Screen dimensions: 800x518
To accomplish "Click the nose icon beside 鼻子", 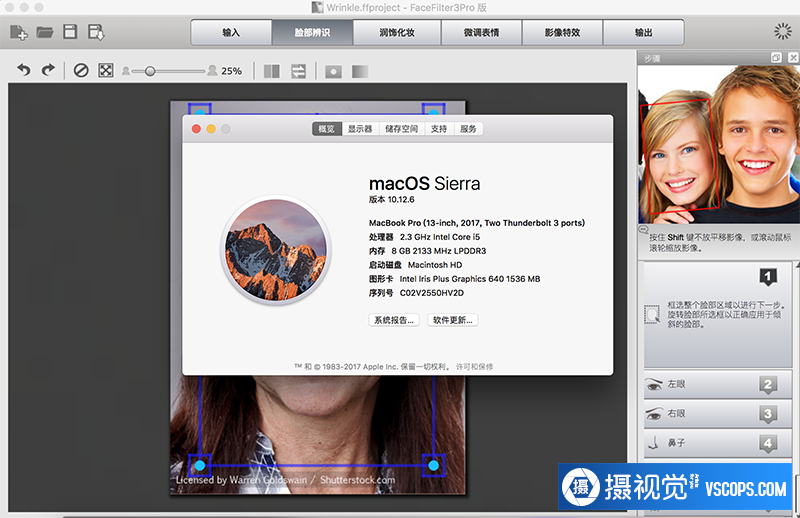I will [x=654, y=442].
